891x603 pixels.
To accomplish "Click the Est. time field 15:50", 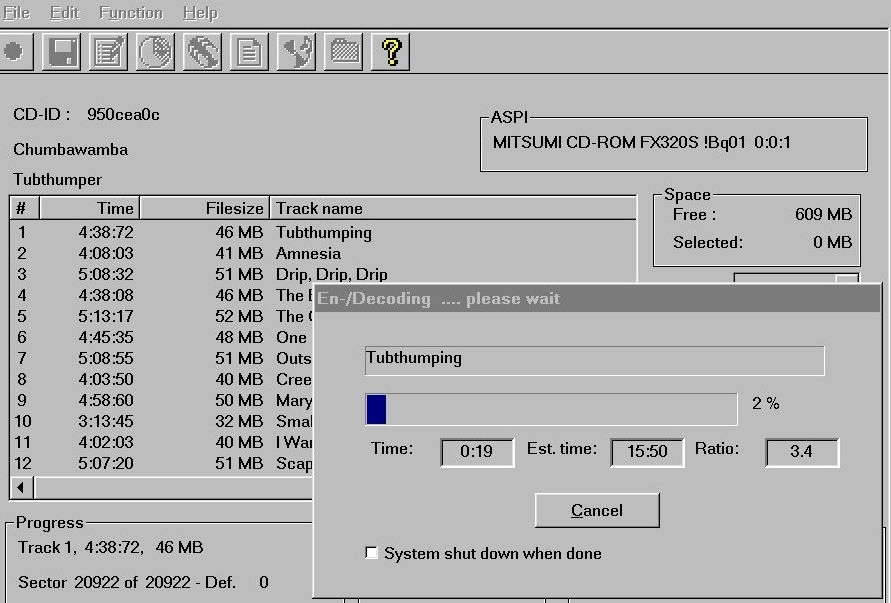I will (647, 452).
